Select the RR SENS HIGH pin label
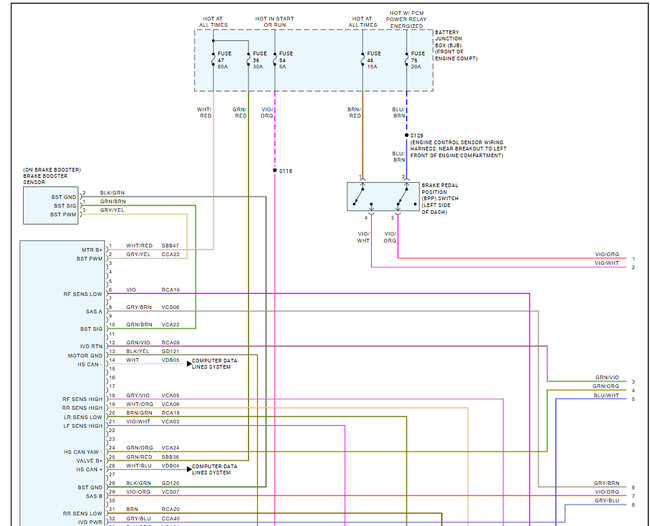Viewport: 650px width, 526px height. click(82, 408)
